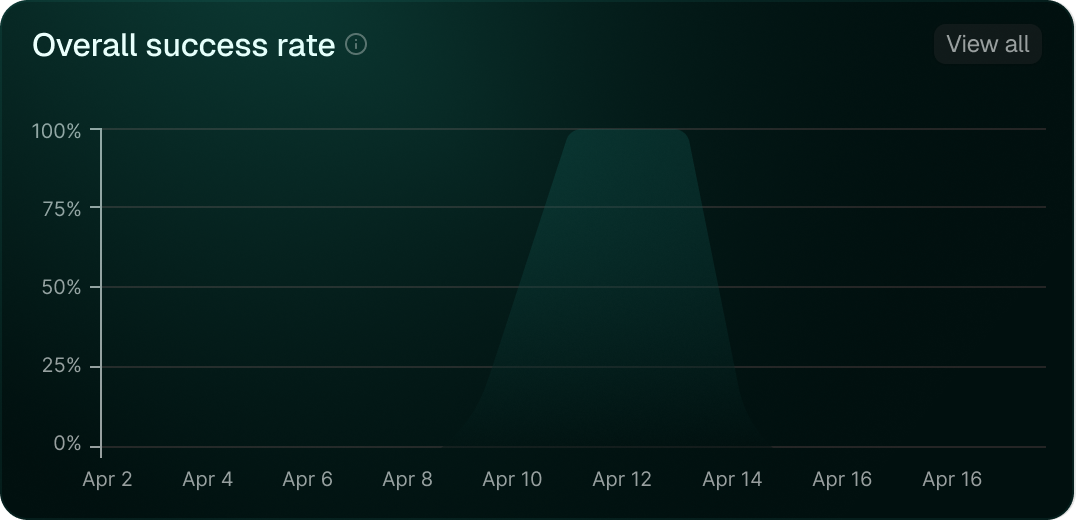
Task: Select the Apr 10 date label
Action: pyautogui.click(x=512, y=480)
